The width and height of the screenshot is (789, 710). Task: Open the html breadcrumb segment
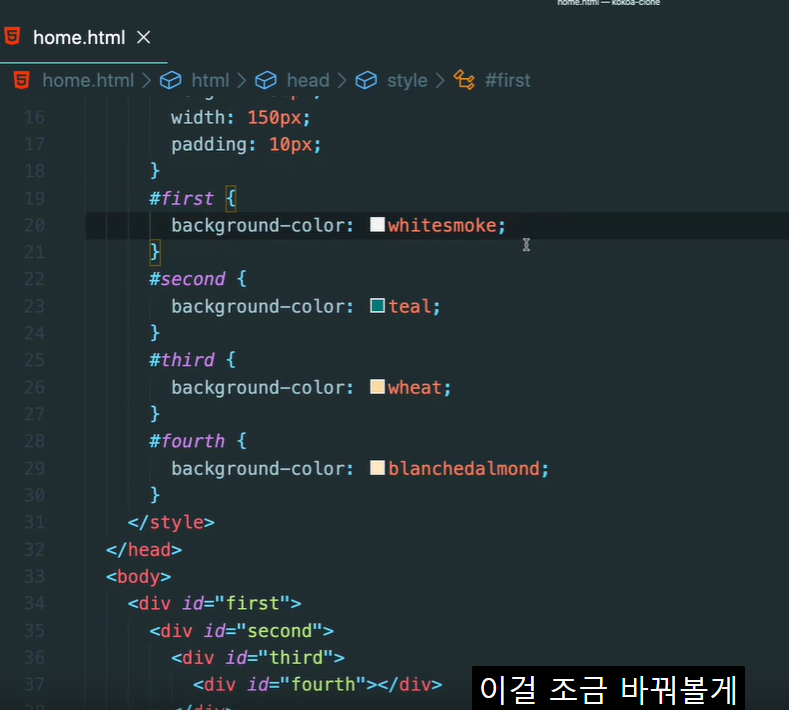[x=210, y=81]
